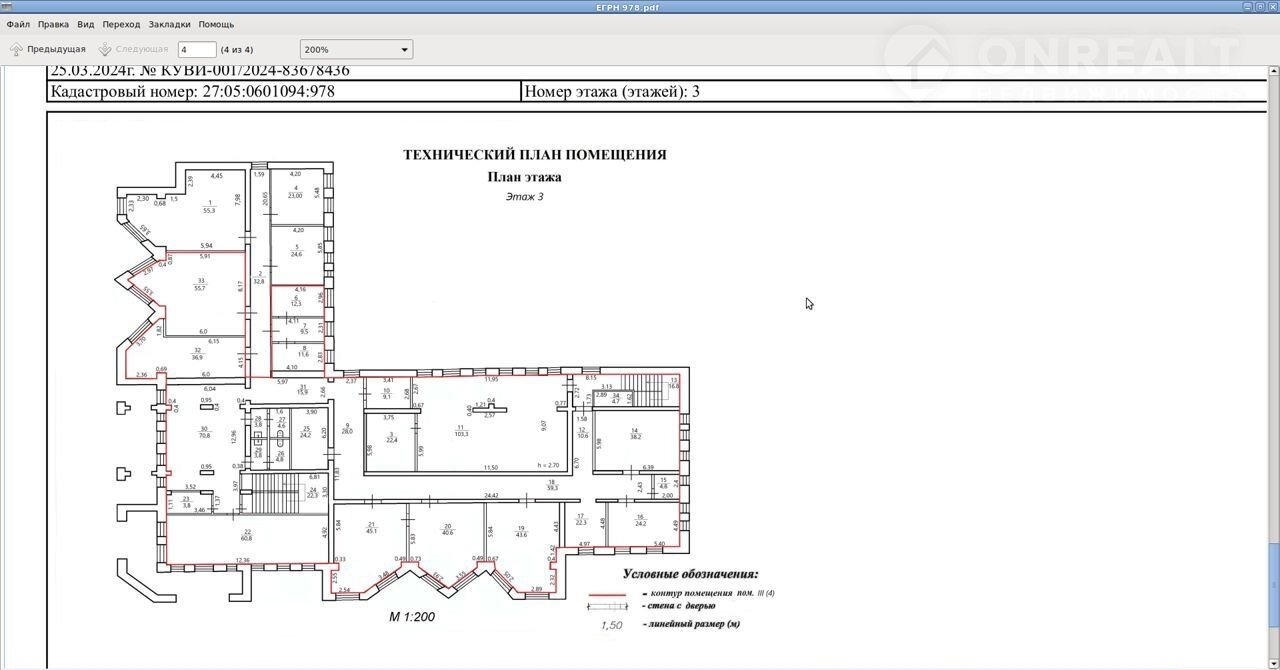Open the Закладки menu
Image resolution: width=1280 pixels, height=670 pixels.
[x=169, y=24]
